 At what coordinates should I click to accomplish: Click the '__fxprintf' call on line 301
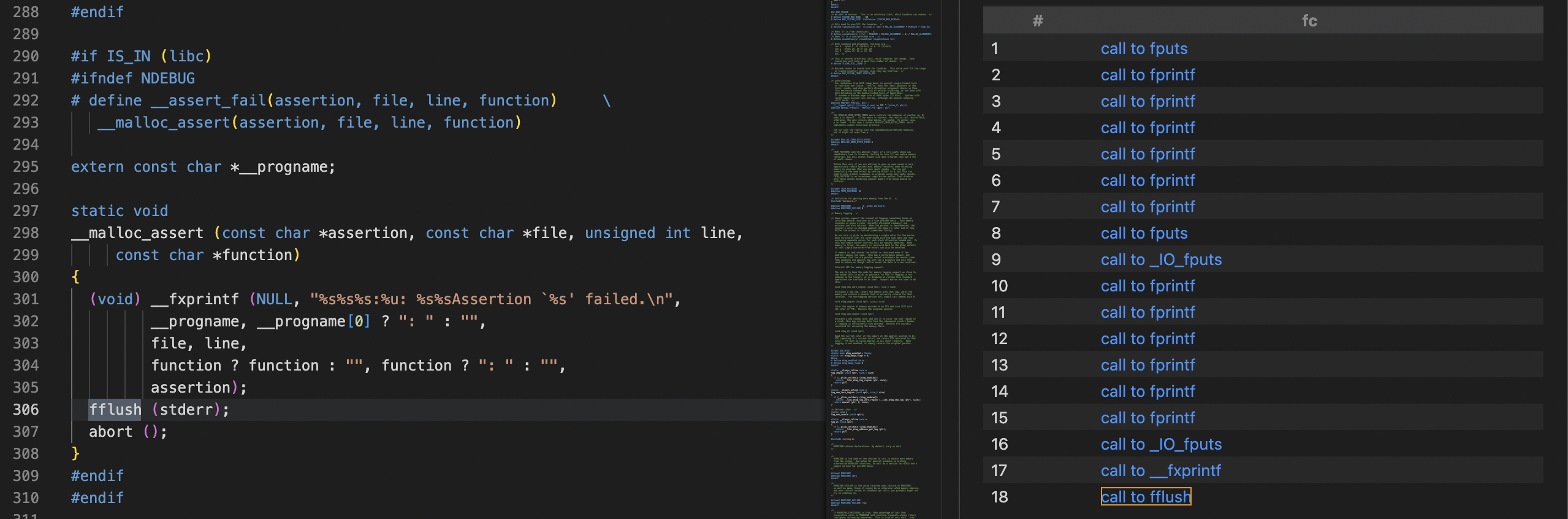click(195, 299)
